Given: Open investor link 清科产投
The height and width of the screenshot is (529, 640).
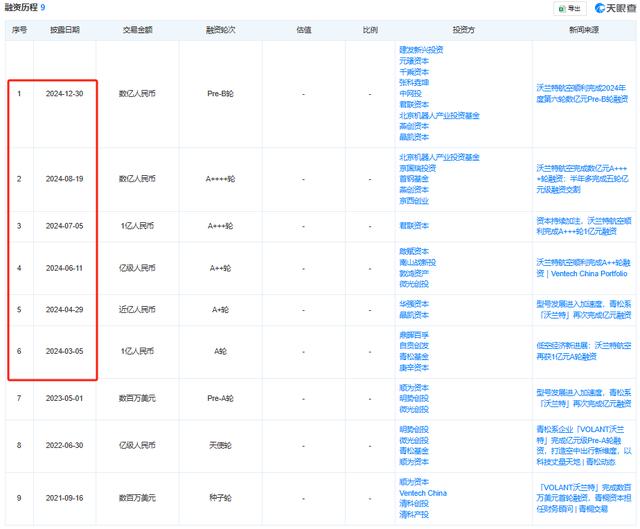Looking at the screenshot, I should (x=414, y=515).
